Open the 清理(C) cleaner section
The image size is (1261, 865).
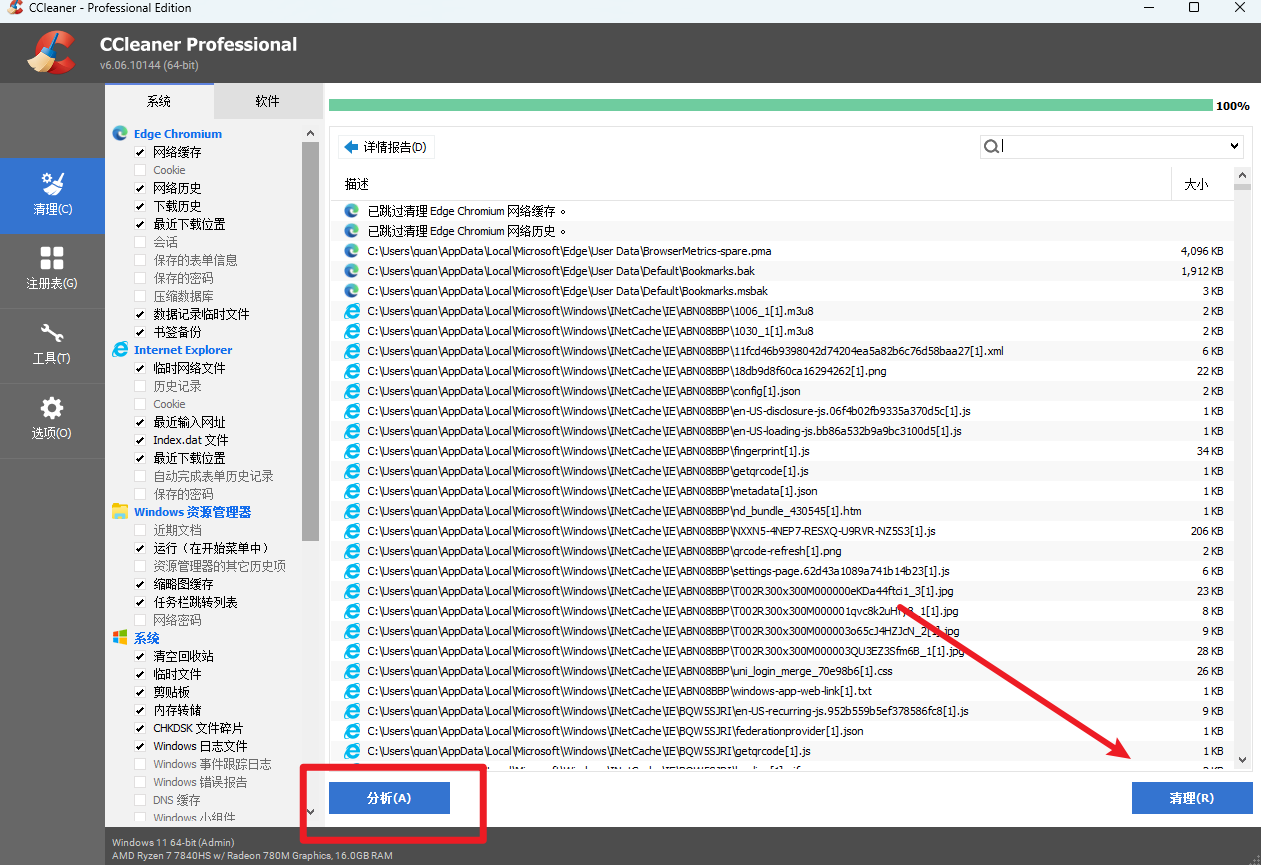pyautogui.click(x=52, y=196)
